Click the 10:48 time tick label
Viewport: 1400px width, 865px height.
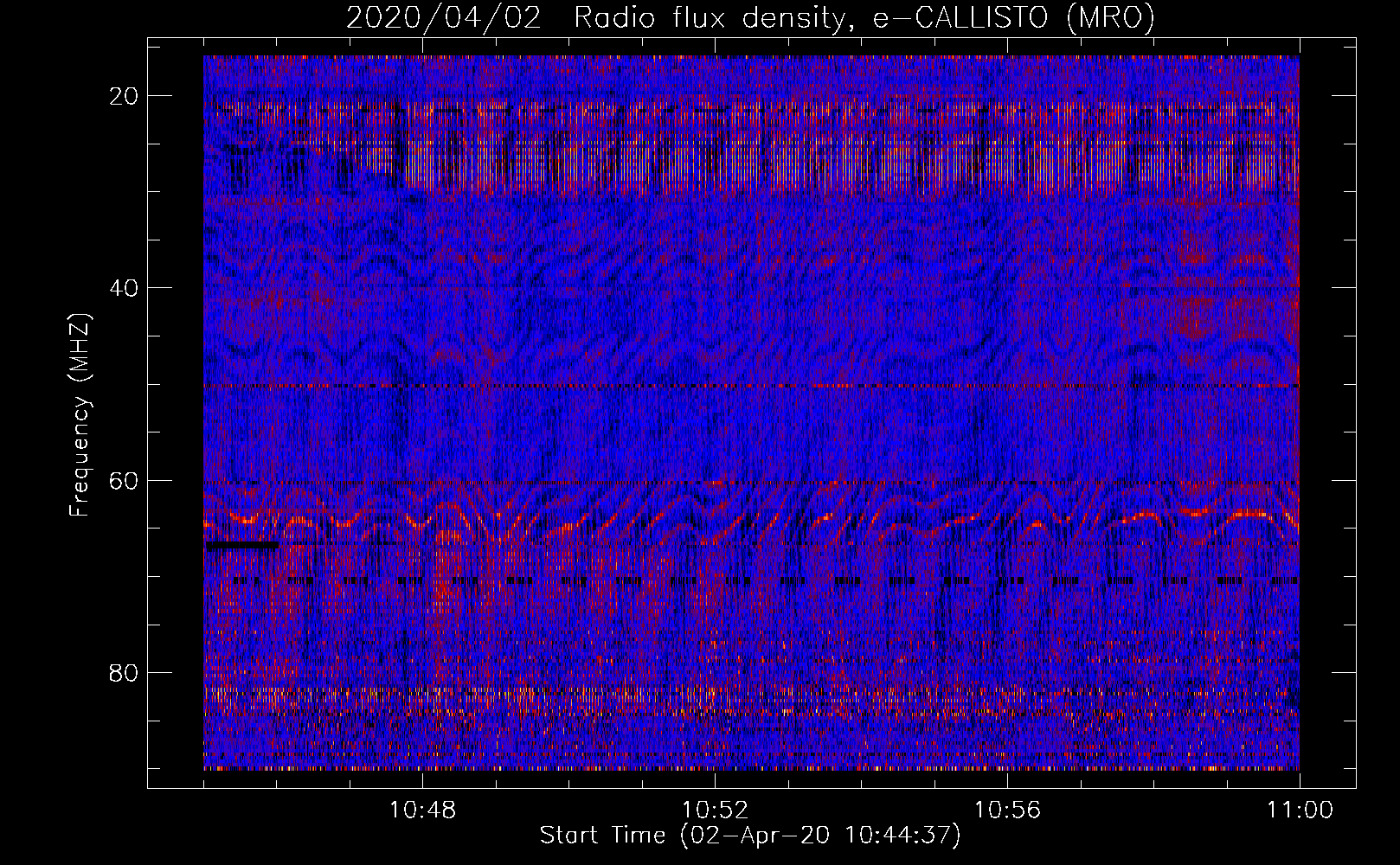coord(422,811)
